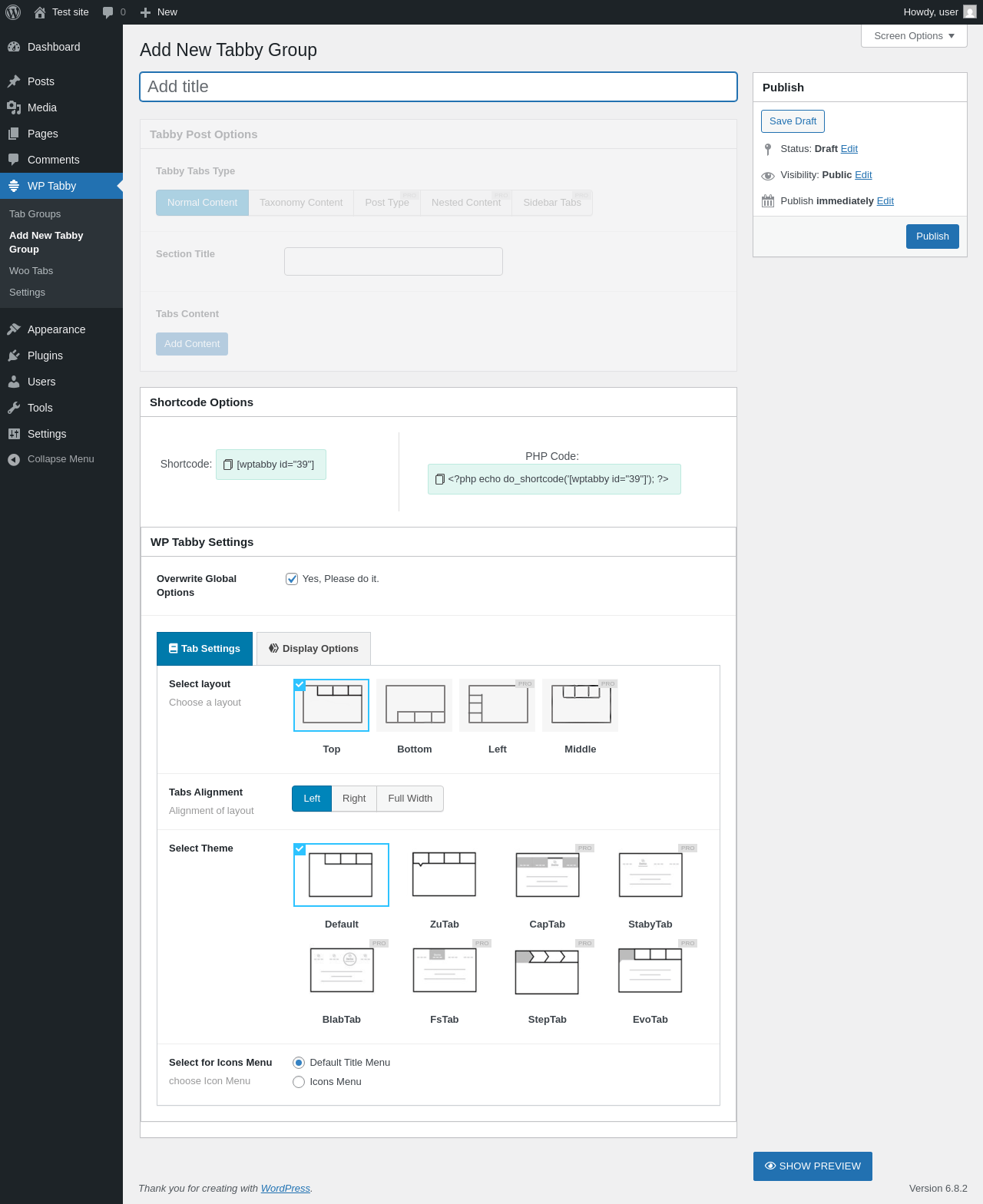Image resolution: width=983 pixels, height=1204 pixels.
Task: Copy the shortcode via its clipboard icon
Action: click(228, 465)
